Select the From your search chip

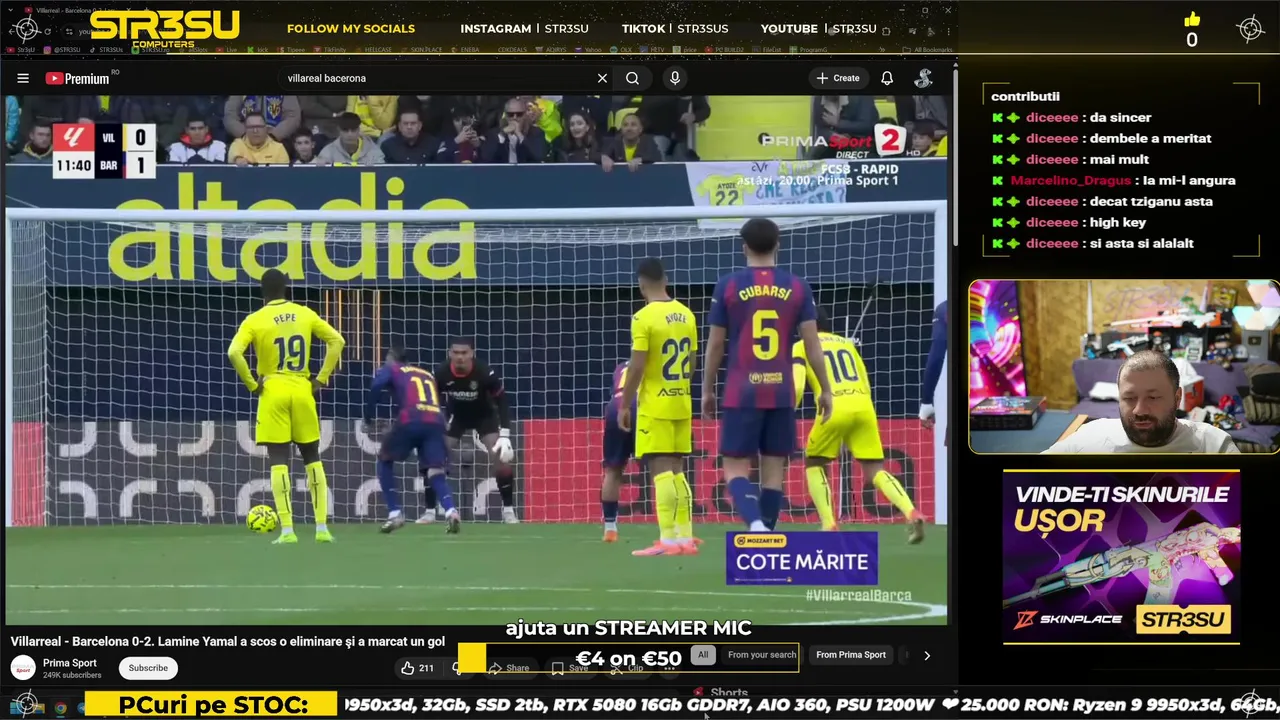coord(762,655)
